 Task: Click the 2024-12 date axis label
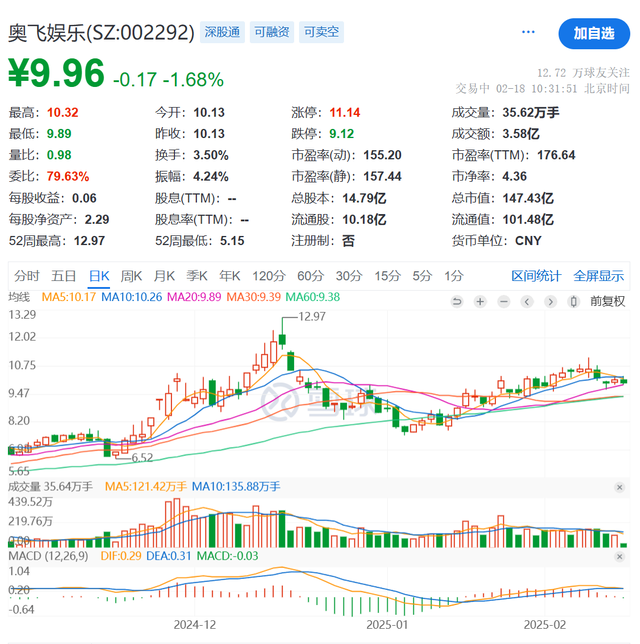tap(195, 625)
